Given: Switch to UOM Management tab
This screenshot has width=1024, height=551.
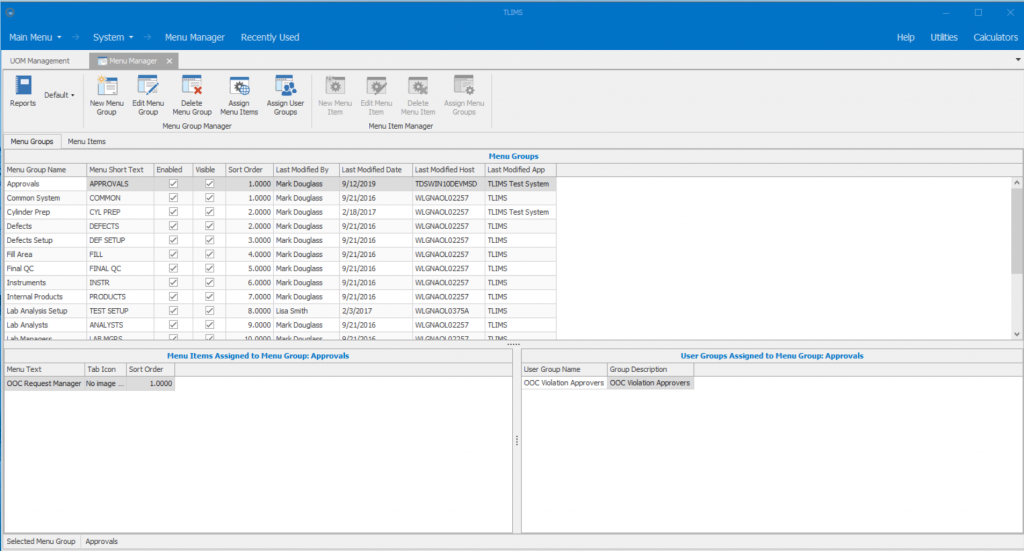Looking at the screenshot, I should coord(40,61).
